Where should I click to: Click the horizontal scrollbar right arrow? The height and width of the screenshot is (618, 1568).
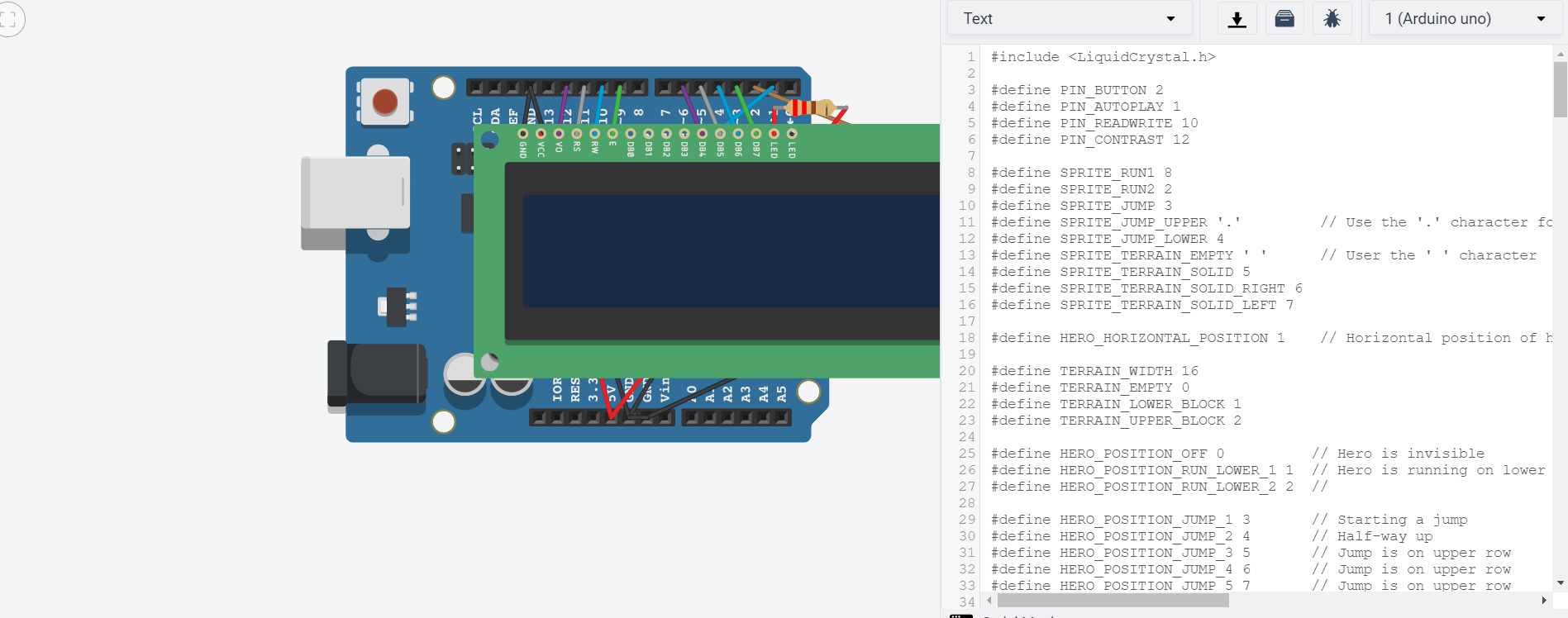tap(1544, 601)
